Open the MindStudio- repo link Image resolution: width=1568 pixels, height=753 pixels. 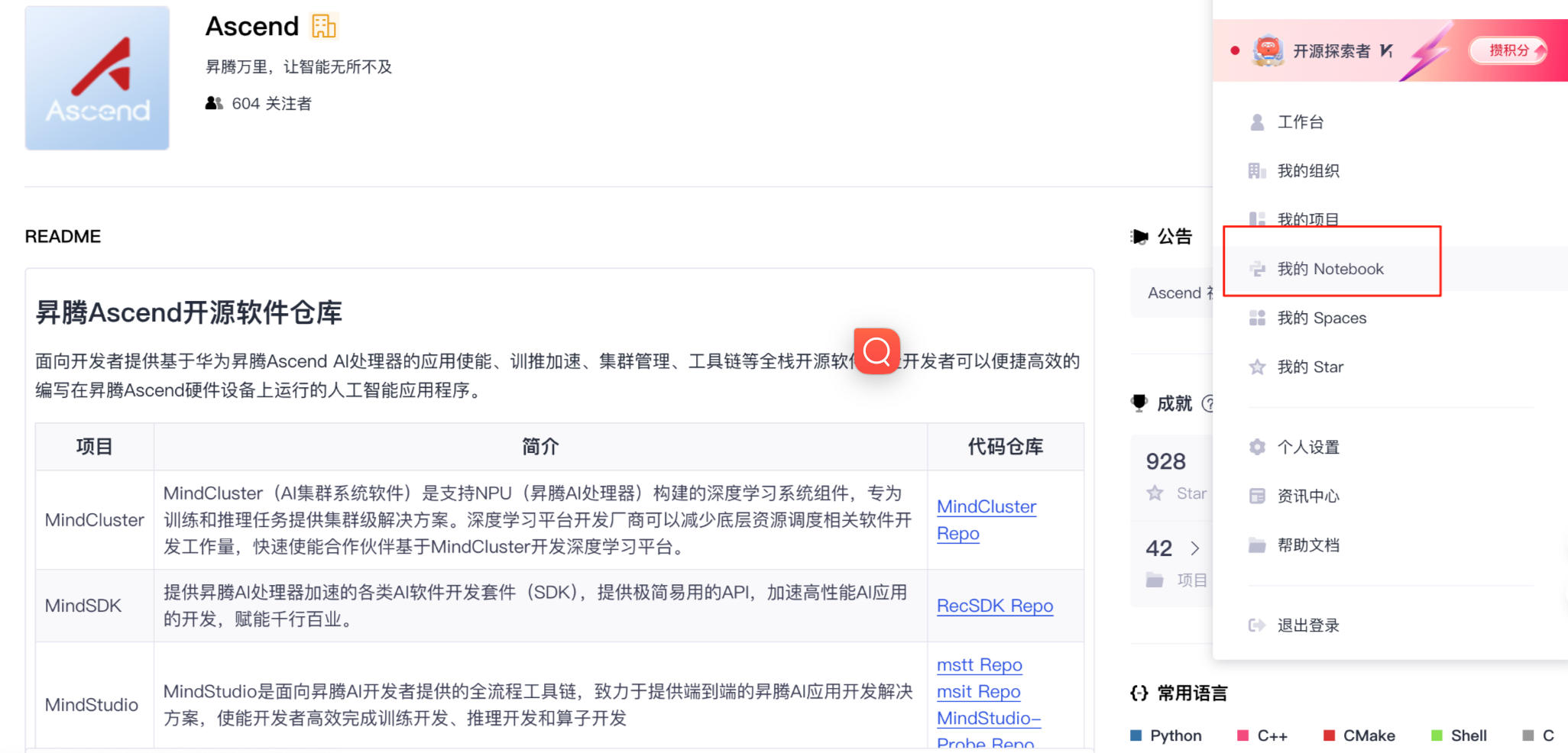(989, 719)
